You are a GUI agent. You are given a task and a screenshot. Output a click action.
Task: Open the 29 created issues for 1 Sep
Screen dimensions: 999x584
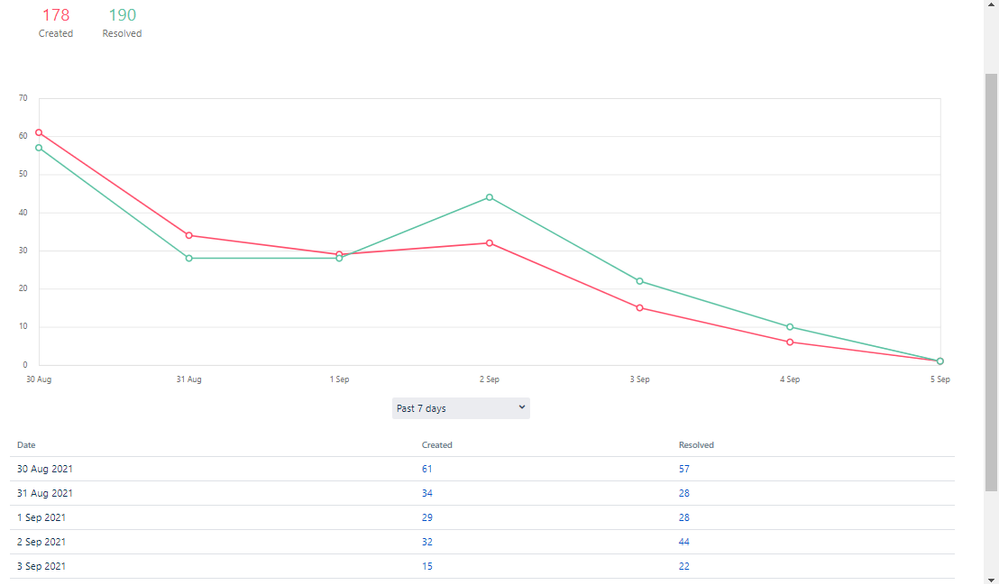point(426,517)
